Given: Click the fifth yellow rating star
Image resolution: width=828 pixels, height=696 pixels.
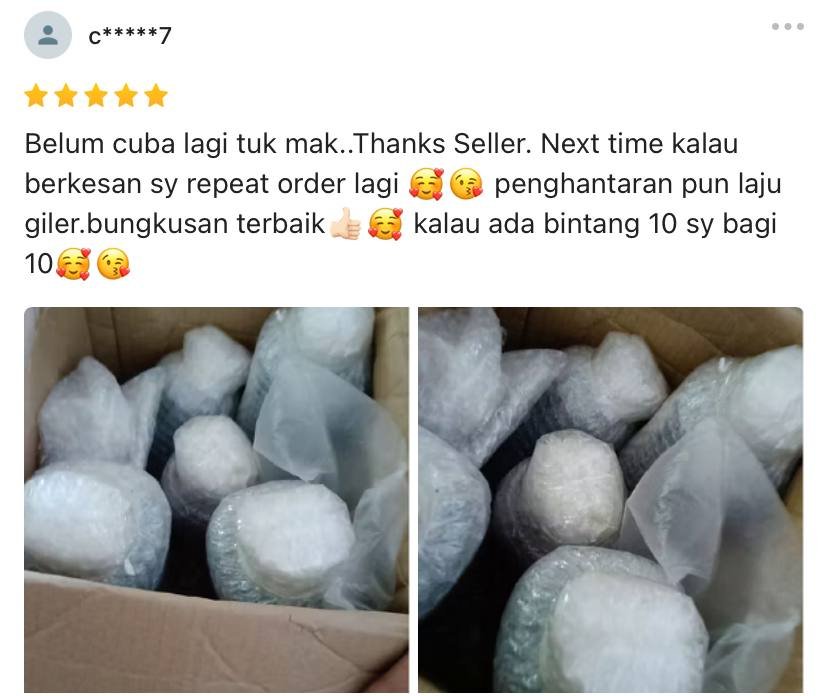Looking at the screenshot, I should coord(156,96).
